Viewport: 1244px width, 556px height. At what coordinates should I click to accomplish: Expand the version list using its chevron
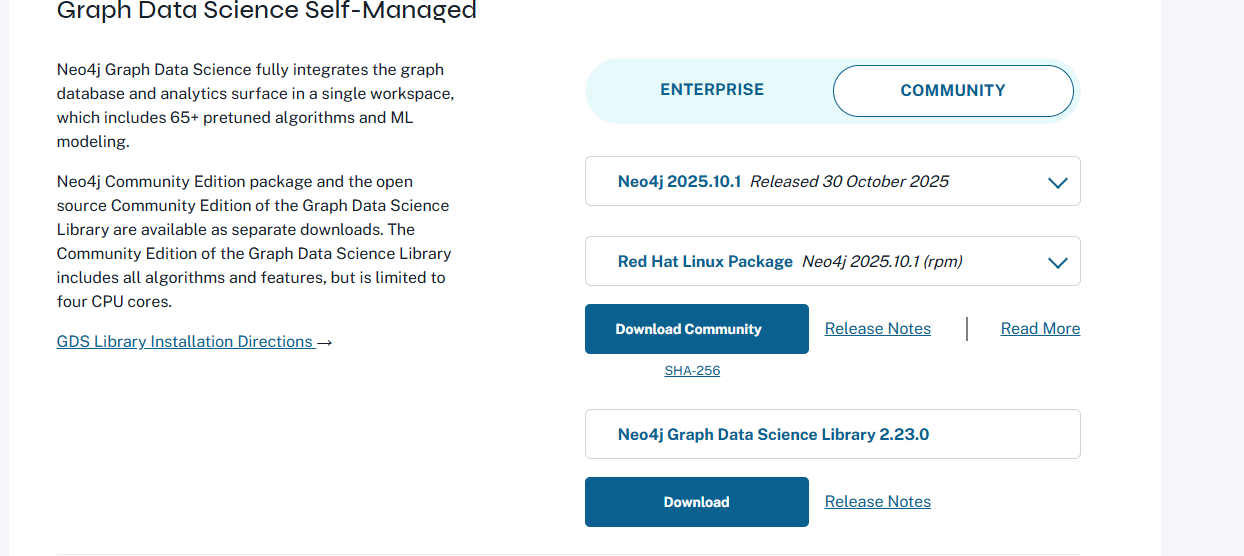[1057, 183]
